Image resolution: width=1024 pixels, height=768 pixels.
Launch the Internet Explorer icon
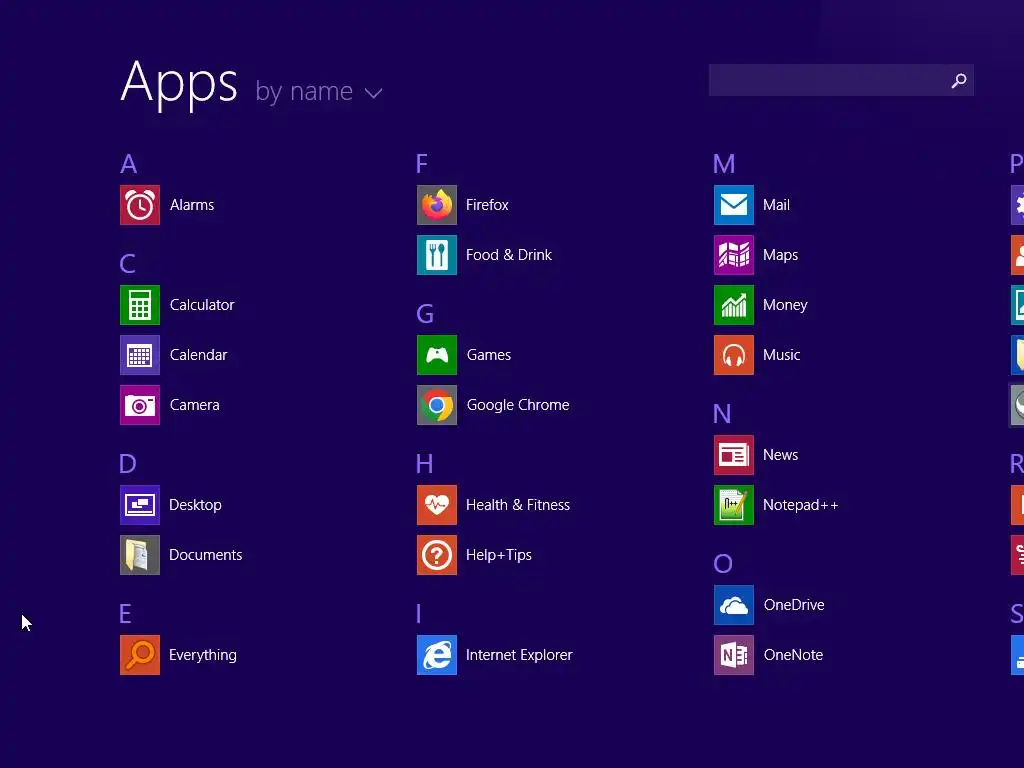[437, 655]
